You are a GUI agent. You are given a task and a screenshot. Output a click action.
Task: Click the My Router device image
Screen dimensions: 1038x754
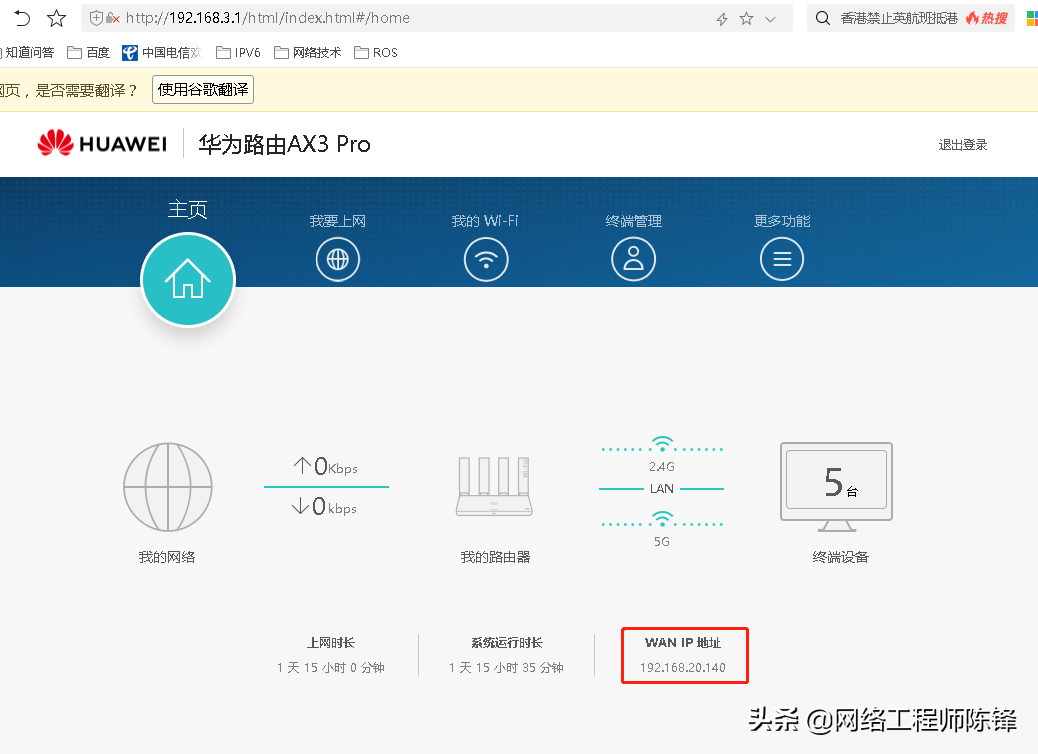(x=495, y=487)
